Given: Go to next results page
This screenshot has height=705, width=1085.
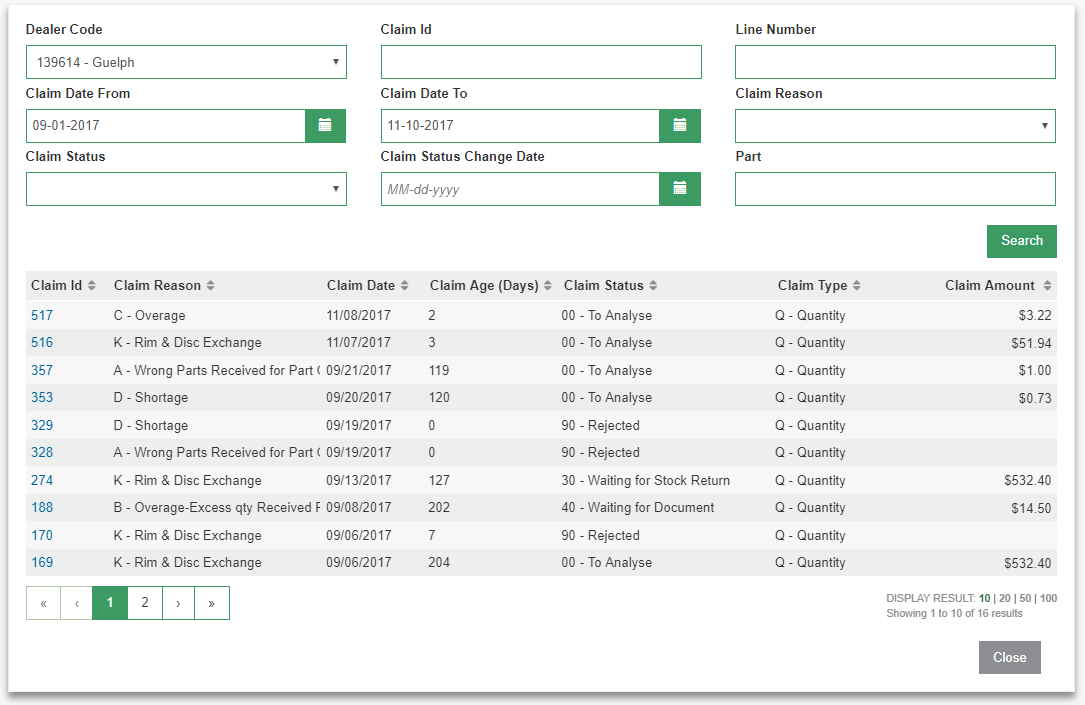Looking at the screenshot, I should (x=179, y=603).
